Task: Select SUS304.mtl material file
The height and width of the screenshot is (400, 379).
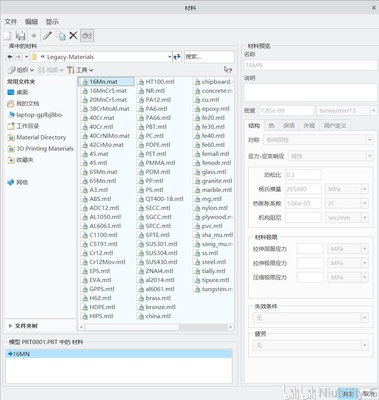Action: (157, 253)
